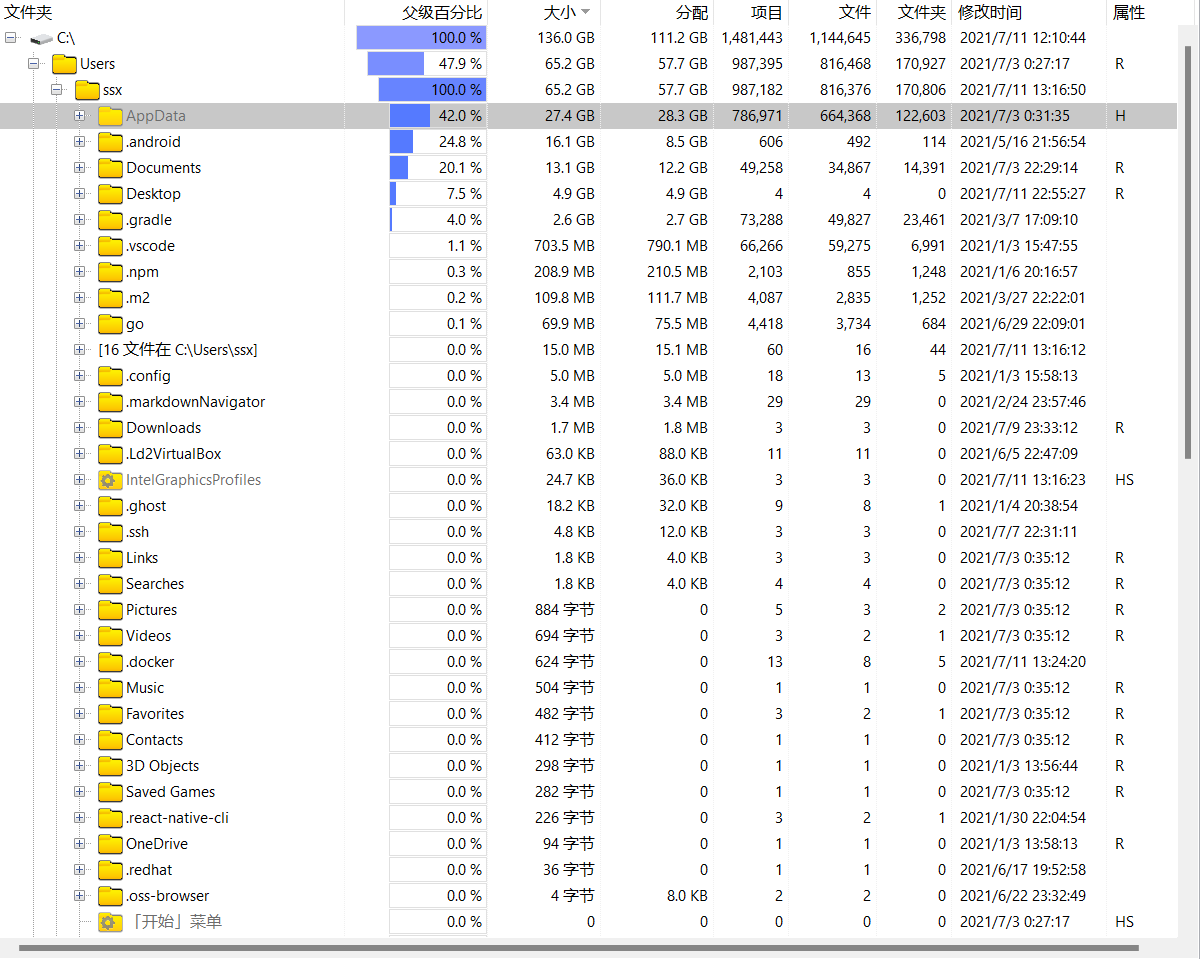Expand the .gradle folder node
The height and width of the screenshot is (959, 1200).
click(80, 220)
